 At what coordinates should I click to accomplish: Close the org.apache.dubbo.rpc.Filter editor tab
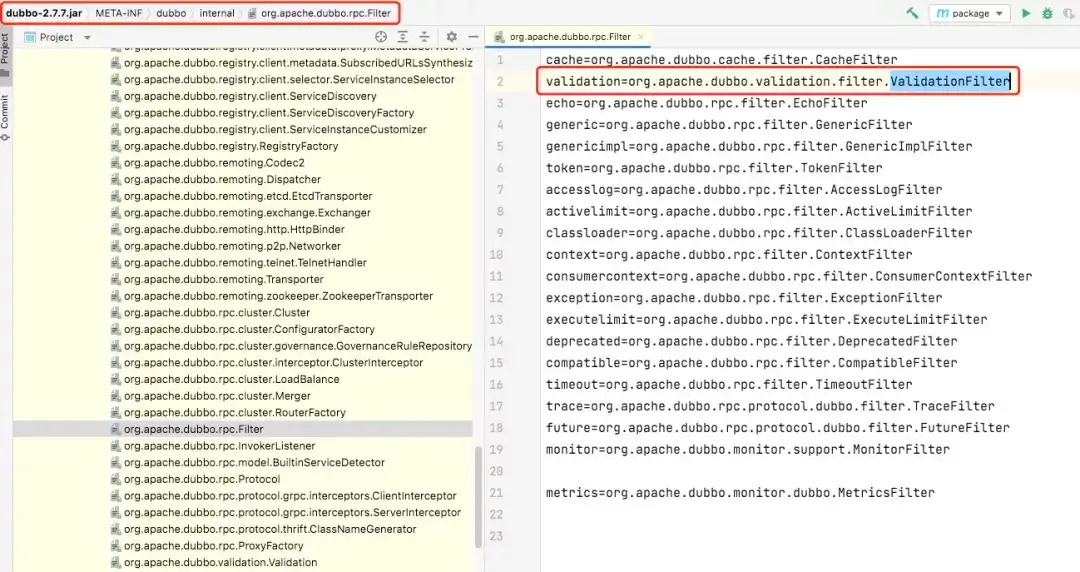pyautogui.click(x=641, y=37)
